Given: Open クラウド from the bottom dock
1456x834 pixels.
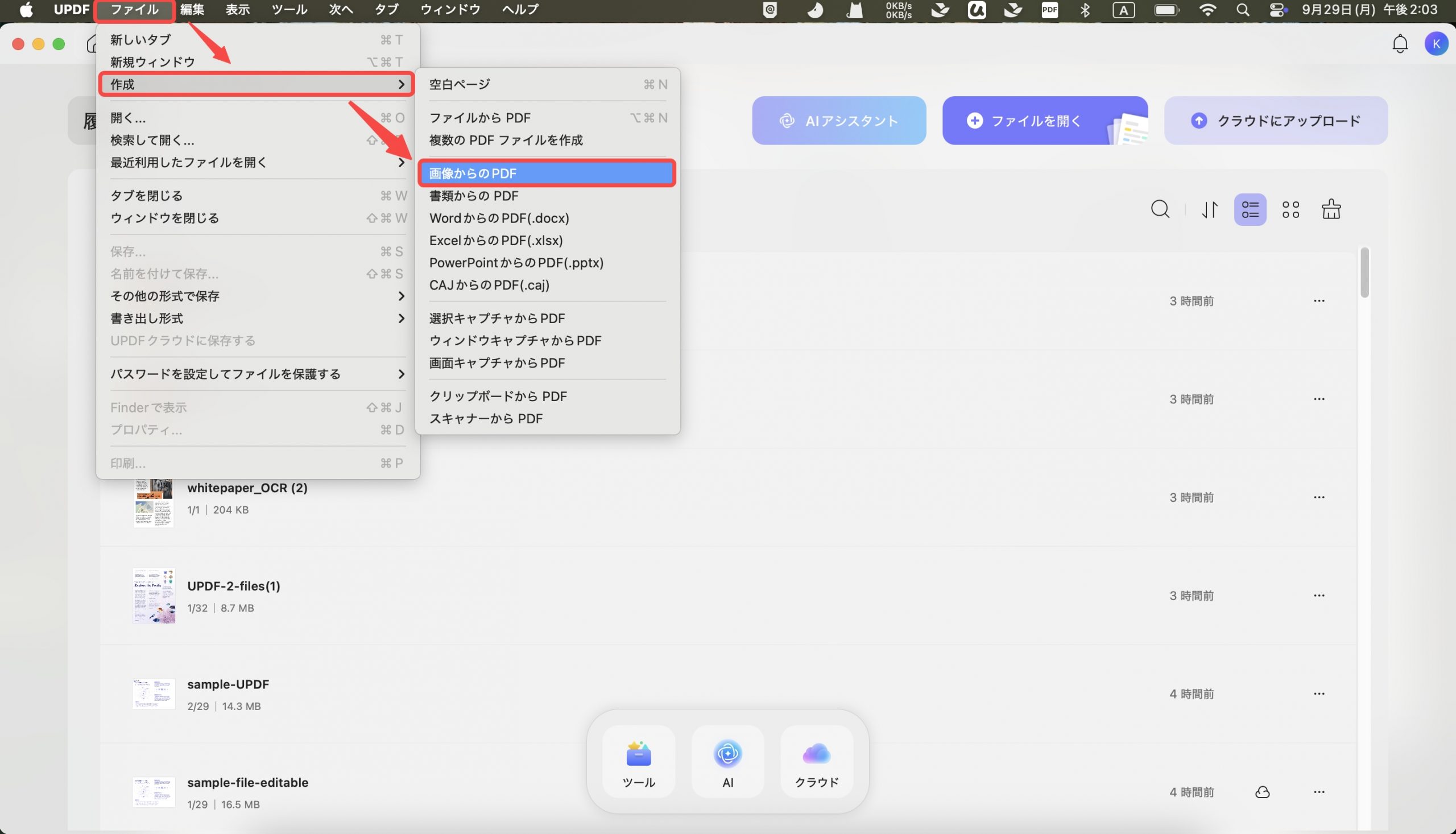Looking at the screenshot, I should point(817,762).
